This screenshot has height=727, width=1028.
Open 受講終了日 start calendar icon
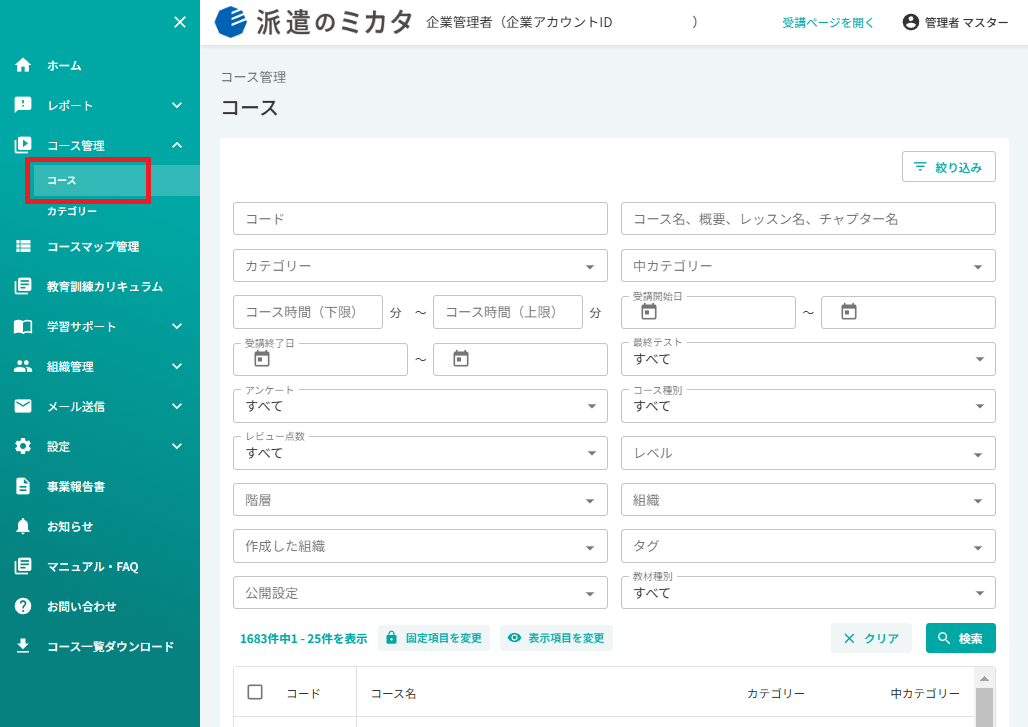pos(262,359)
